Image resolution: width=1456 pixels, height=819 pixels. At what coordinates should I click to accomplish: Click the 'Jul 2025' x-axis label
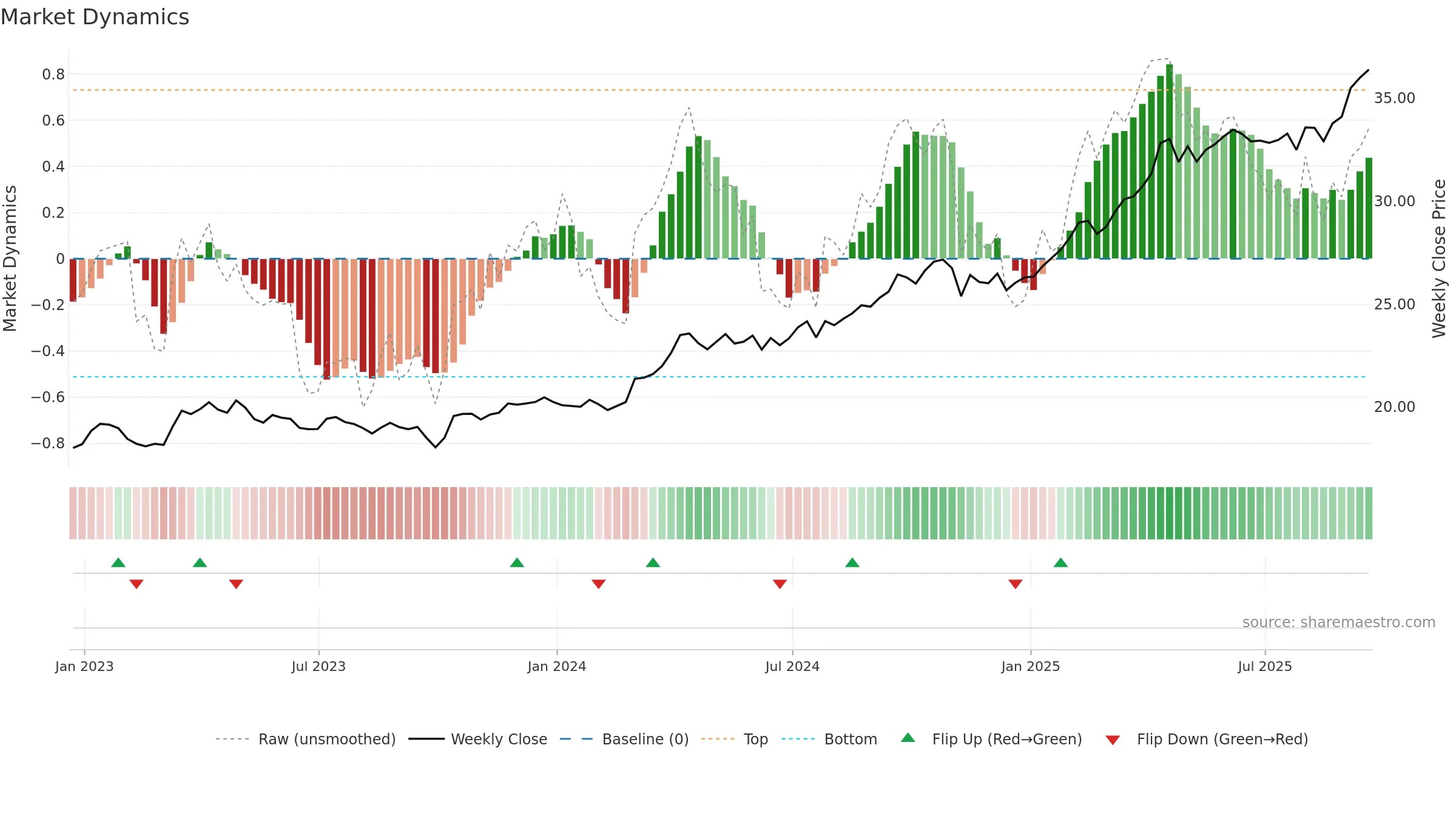(x=1265, y=666)
